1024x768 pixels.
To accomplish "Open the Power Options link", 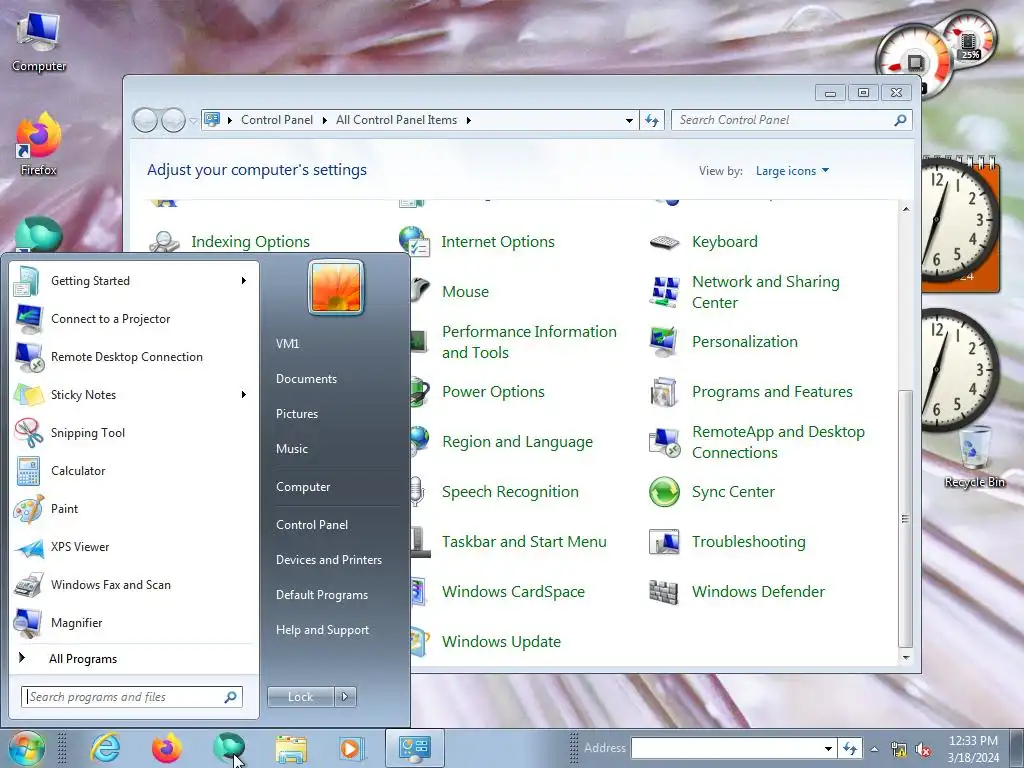I will 493,392.
